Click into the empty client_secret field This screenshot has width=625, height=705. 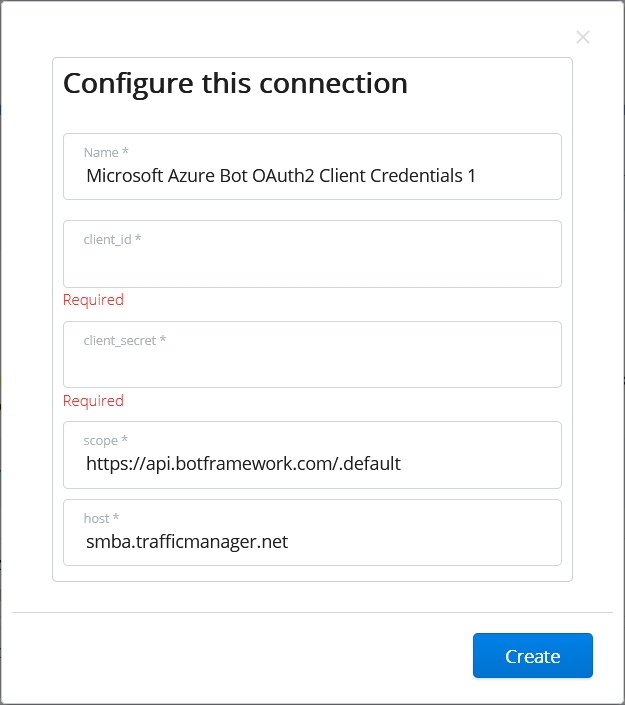point(312,364)
